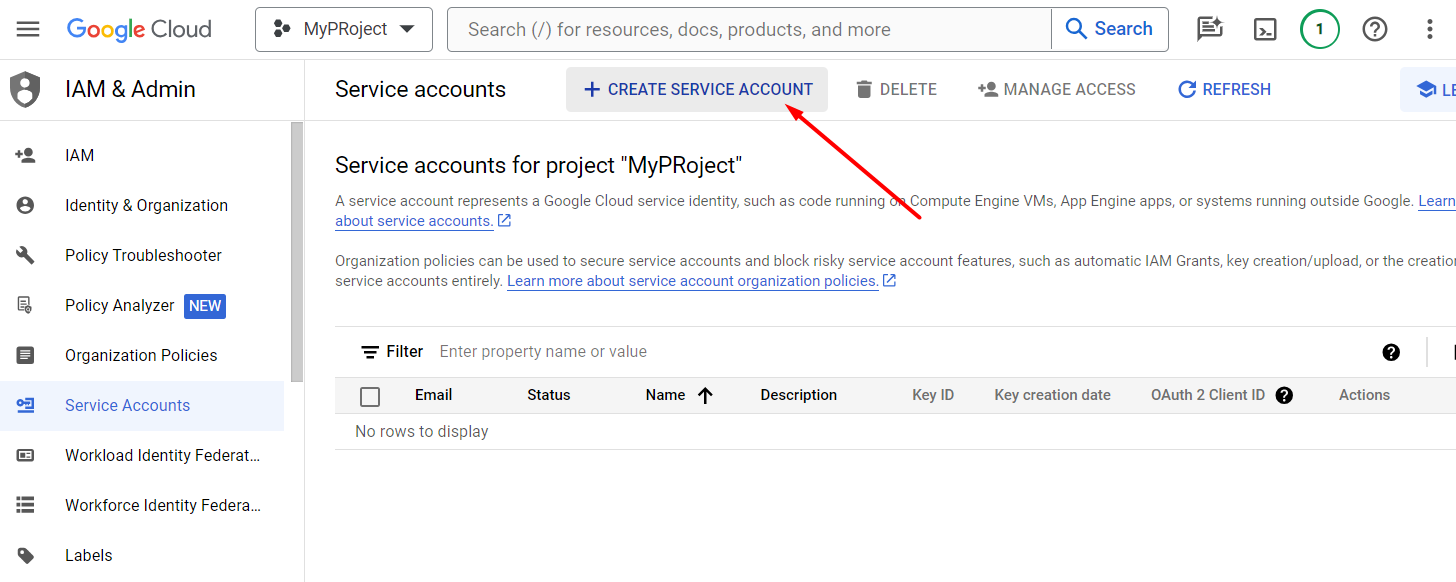The width and height of the screenshot is (1456, 582).
Task: Open Organization Policies in sidebar
Action: [x=142, y=355]
